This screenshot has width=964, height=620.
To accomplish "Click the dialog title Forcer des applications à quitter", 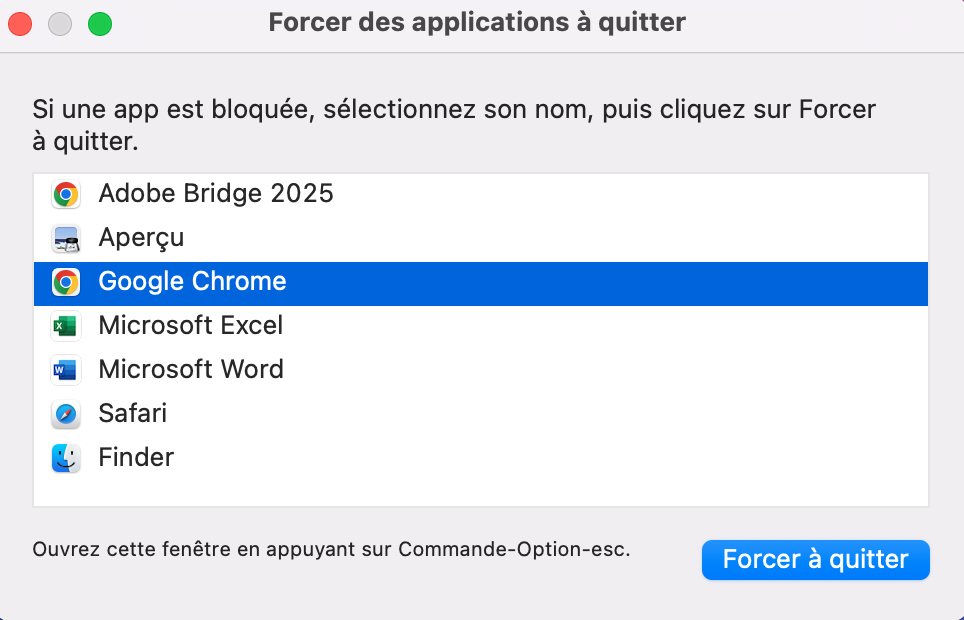I will [x=476, y=22].
